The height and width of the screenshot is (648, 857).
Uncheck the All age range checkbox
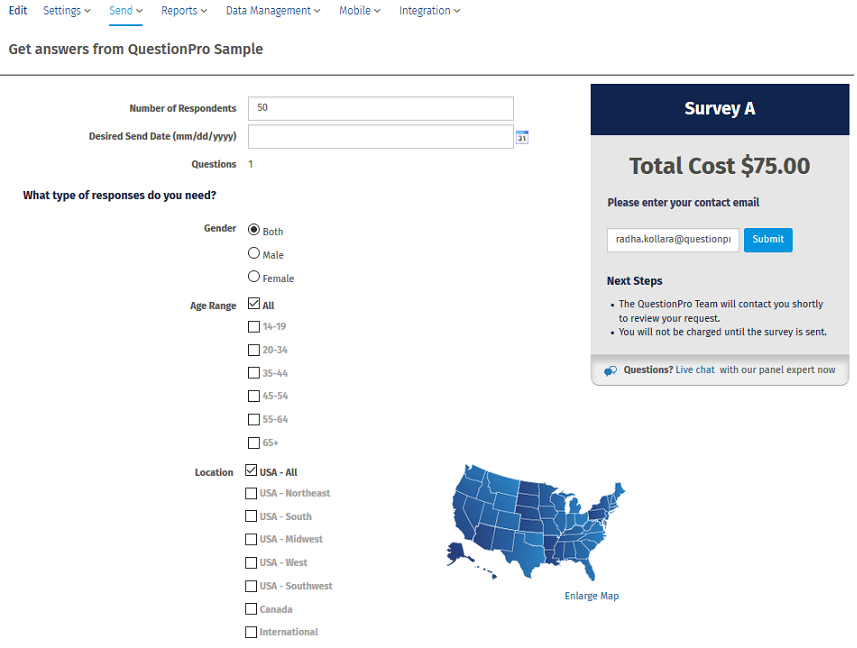pyautogui.click(x=254, y=303)
